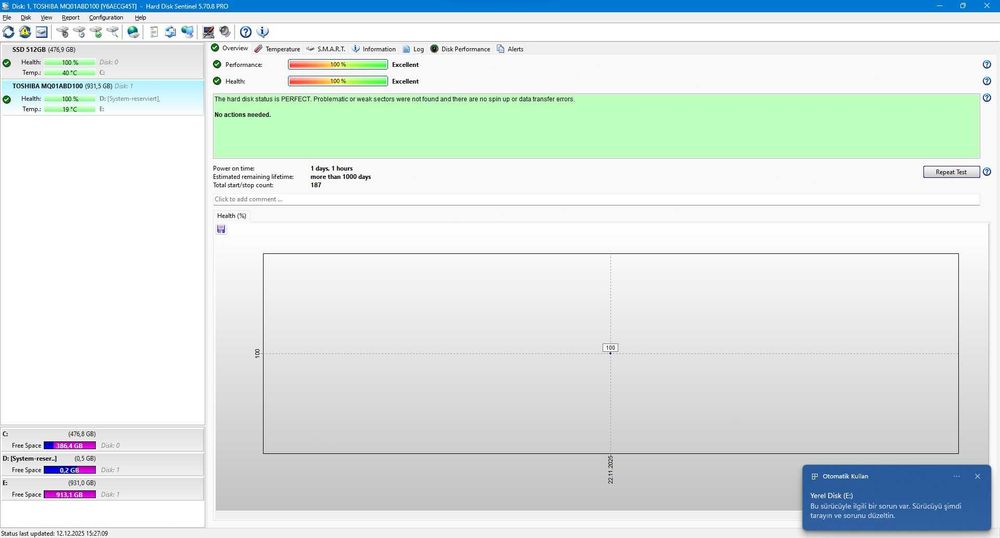Screen dimensions: 1000x538
Task: Click the start/stop count value 187
Action: (316, 185)
